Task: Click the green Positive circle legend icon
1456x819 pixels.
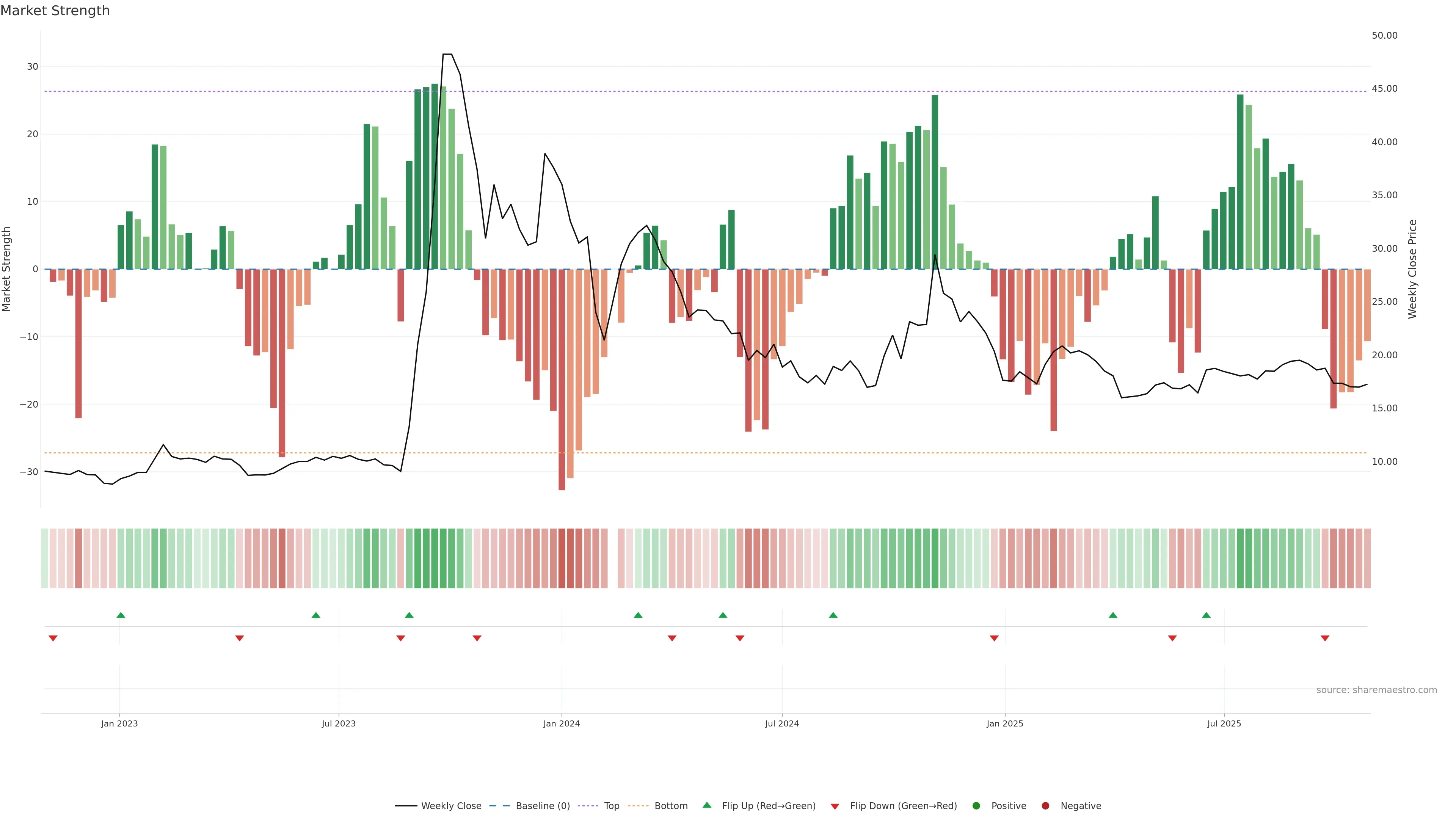Action: (x=976, y=805)
